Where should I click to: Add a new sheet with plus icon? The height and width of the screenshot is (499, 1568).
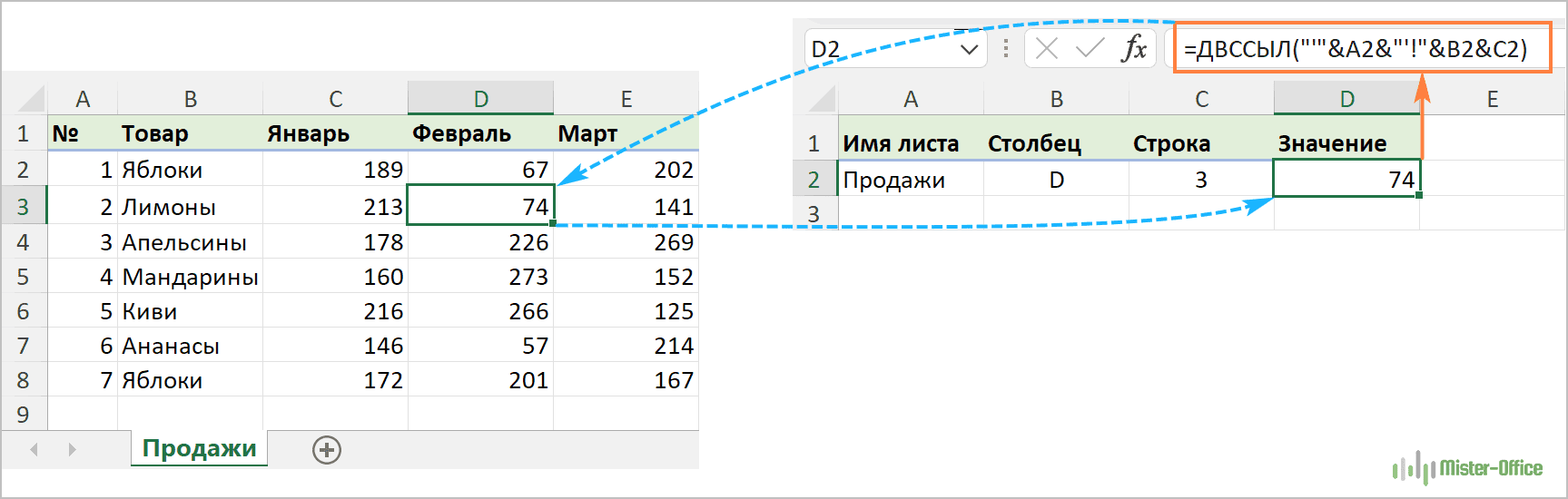coord(327,449)
